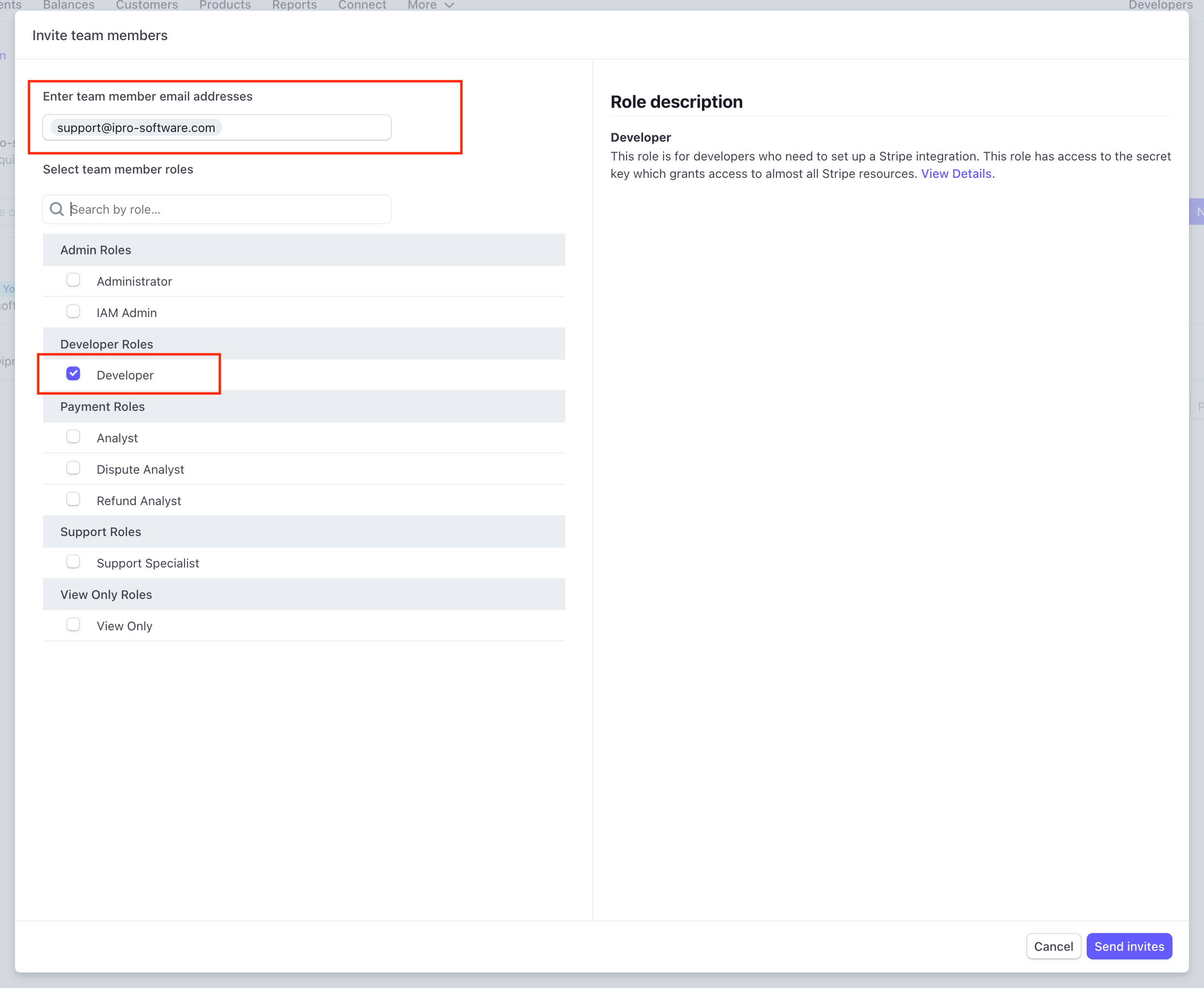
Task: Open the Developers link in the top bar
Action: tap(1160, 5)
